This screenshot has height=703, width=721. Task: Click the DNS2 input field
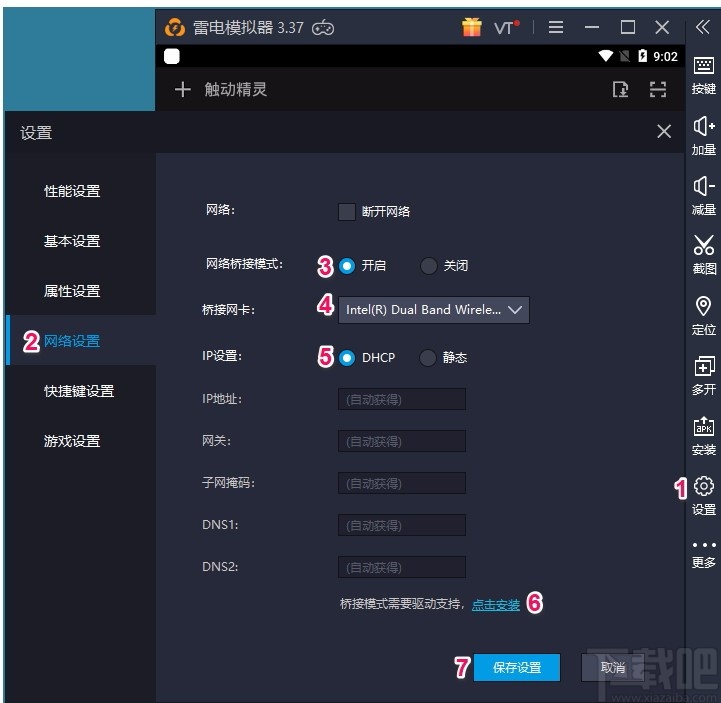(401, 567)
